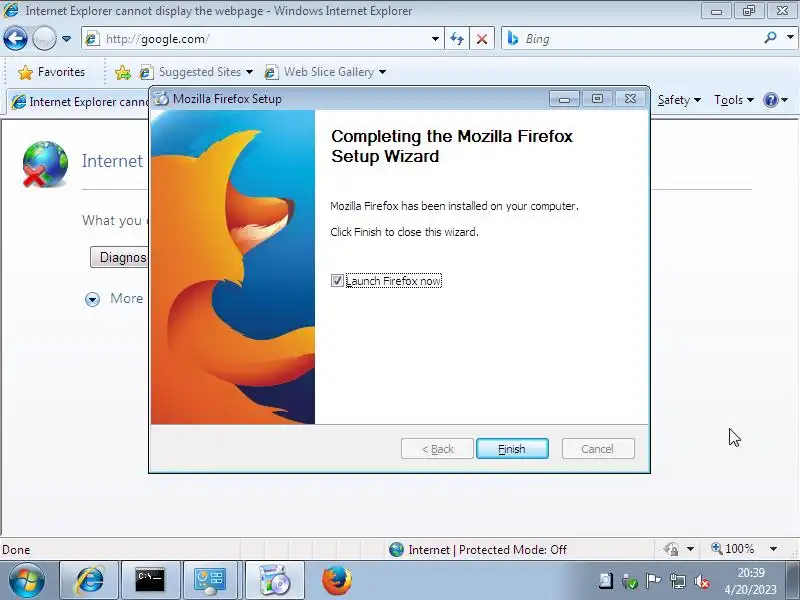Viewport: 800px width, 600px height.
Task: Click the Internet Explorer forward arrow button
Action: pos(44,38)
